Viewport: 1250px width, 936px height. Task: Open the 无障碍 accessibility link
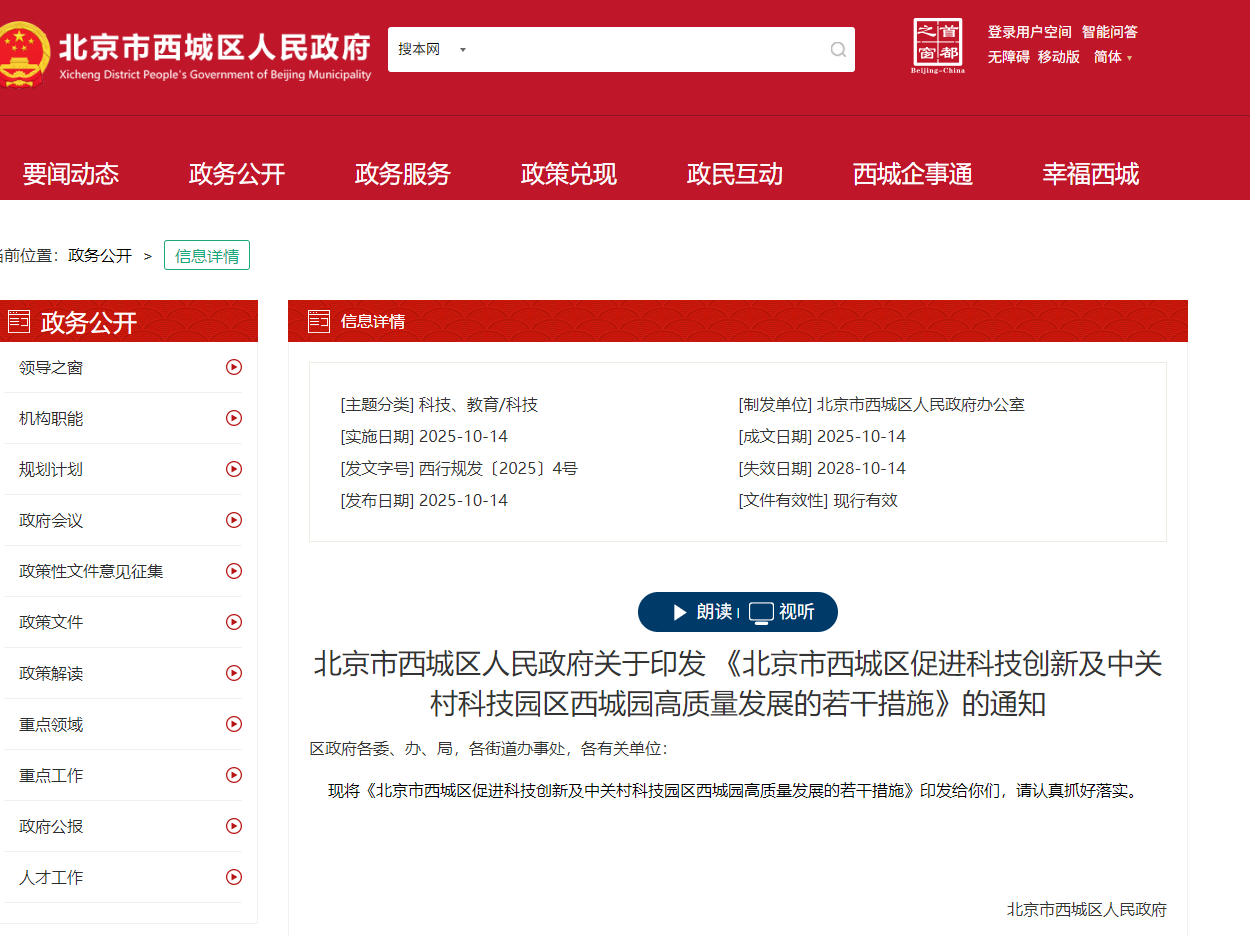1007,57
